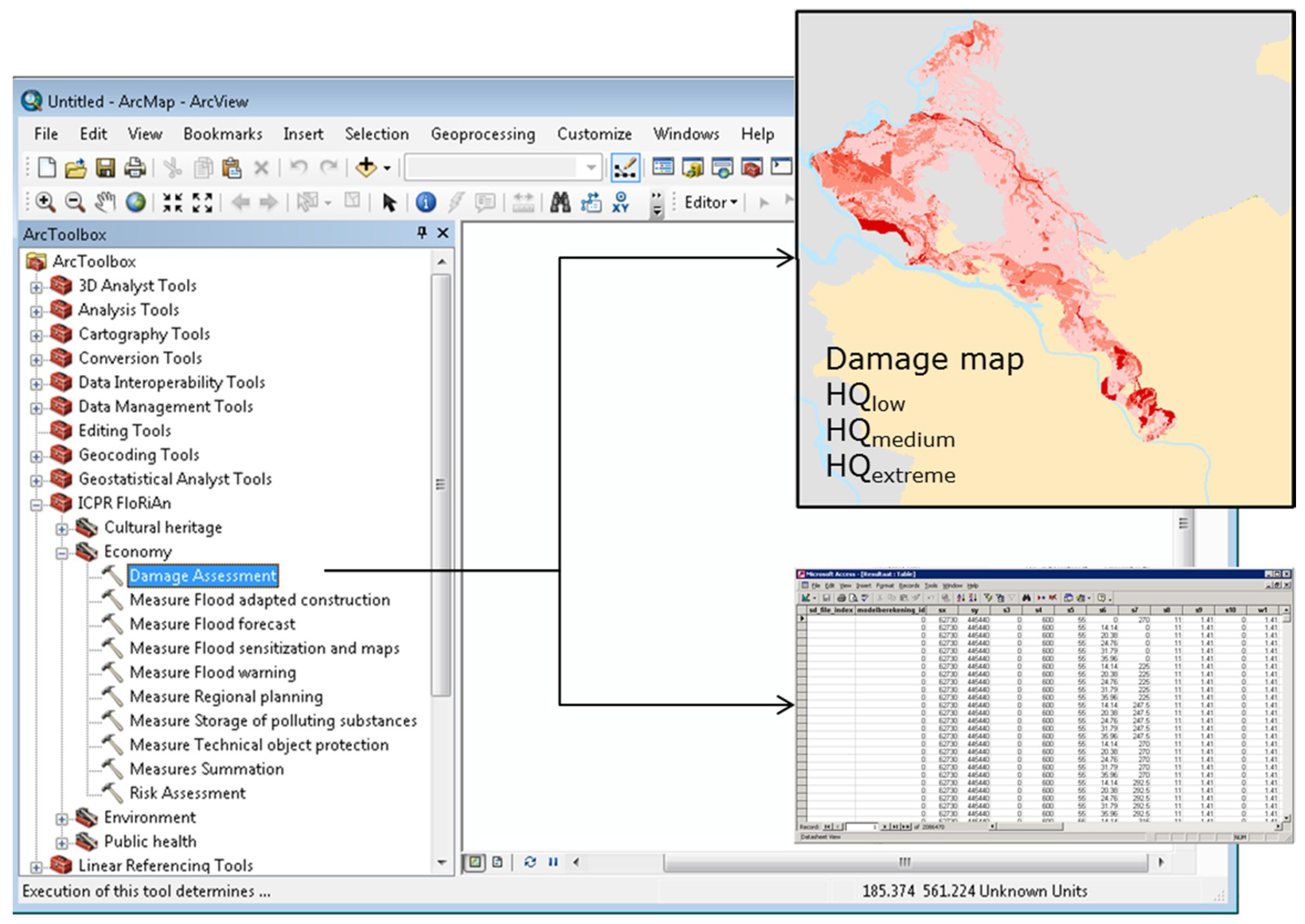The width and height of the screenshot is (1305, 924).
Task: Open the Geoprocessing menu
Action: click(x=483, y=134)
